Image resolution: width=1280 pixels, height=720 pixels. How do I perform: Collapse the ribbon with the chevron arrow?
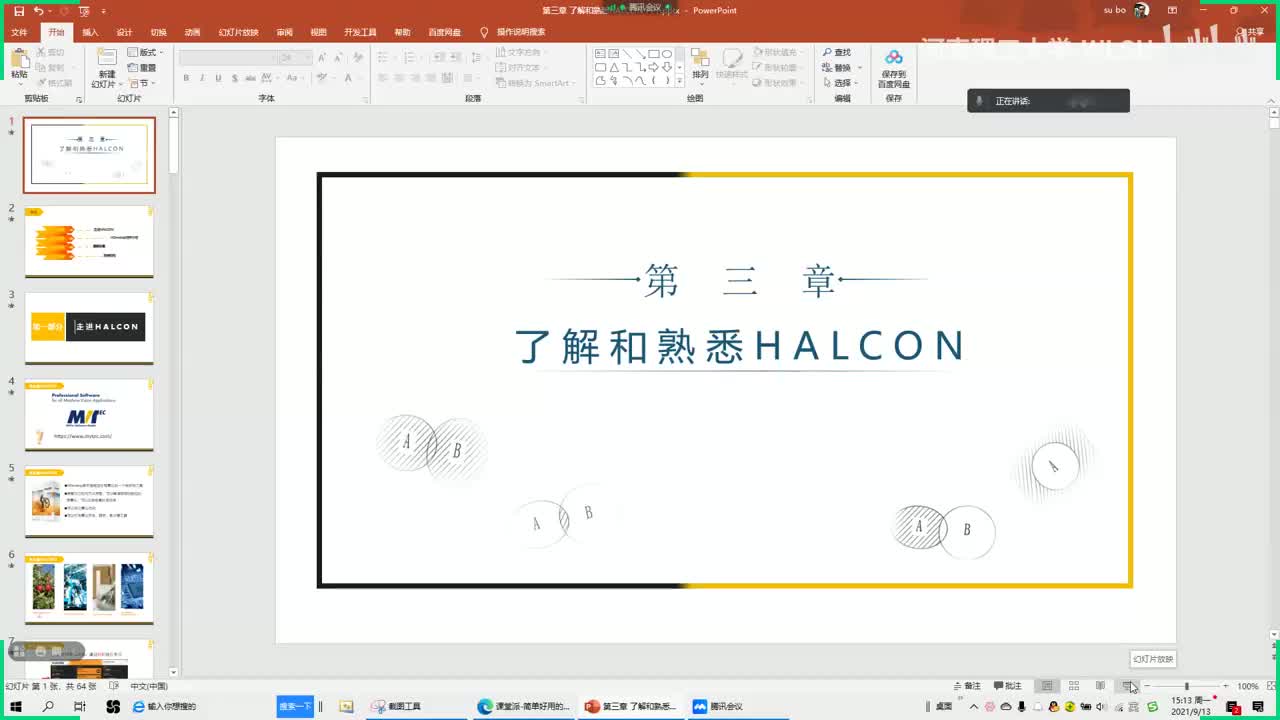pyautogui.click(x=1272, y=99)
